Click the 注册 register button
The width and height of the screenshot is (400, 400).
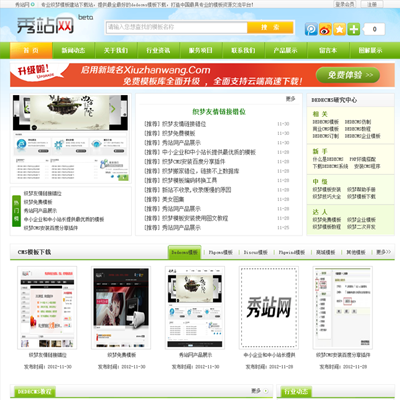click(372, 4)
